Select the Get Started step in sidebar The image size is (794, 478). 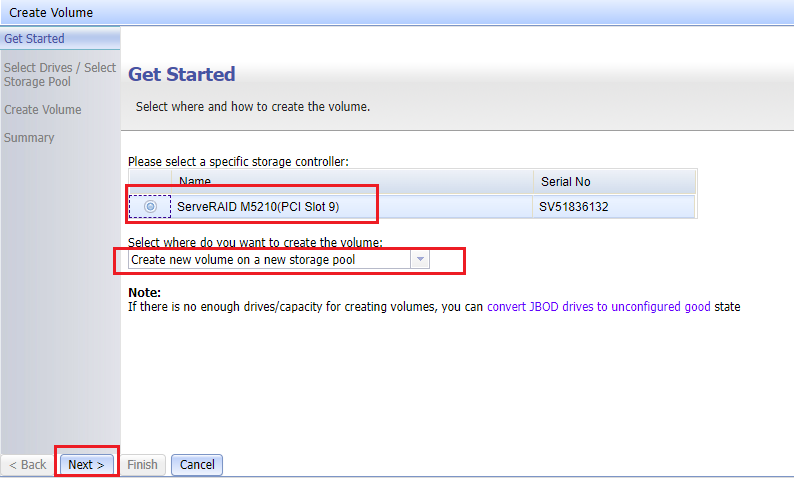(34, 39)
